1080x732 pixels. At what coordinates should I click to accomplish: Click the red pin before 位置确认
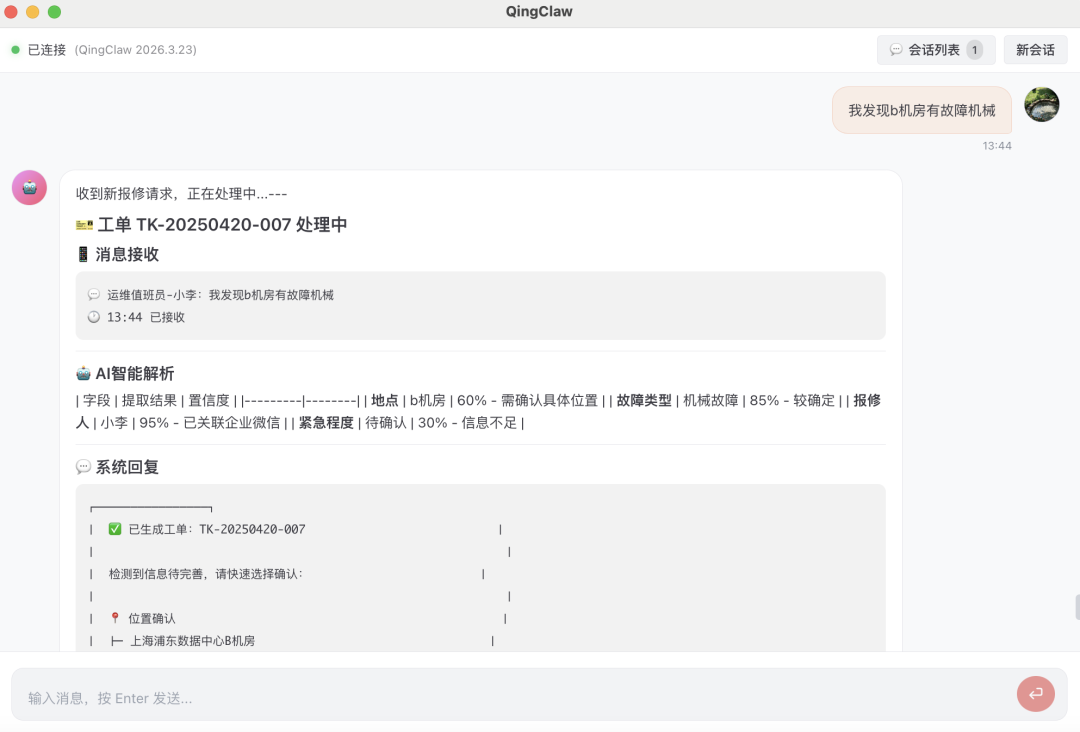[x=115, y=618]
